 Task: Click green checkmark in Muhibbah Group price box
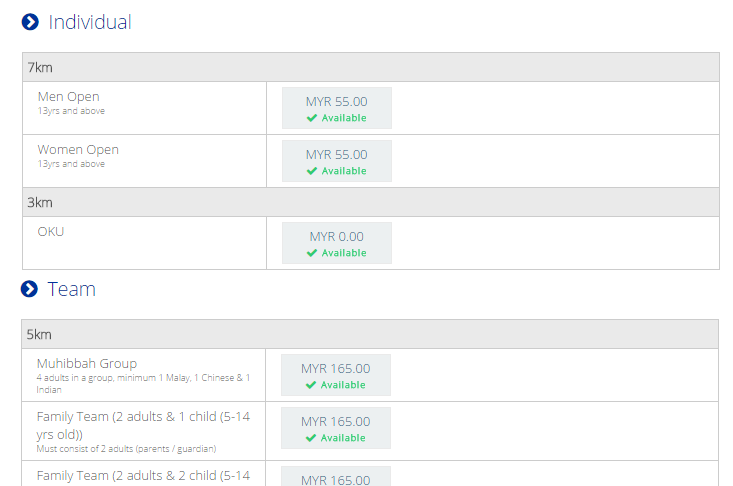click(311, 385)
